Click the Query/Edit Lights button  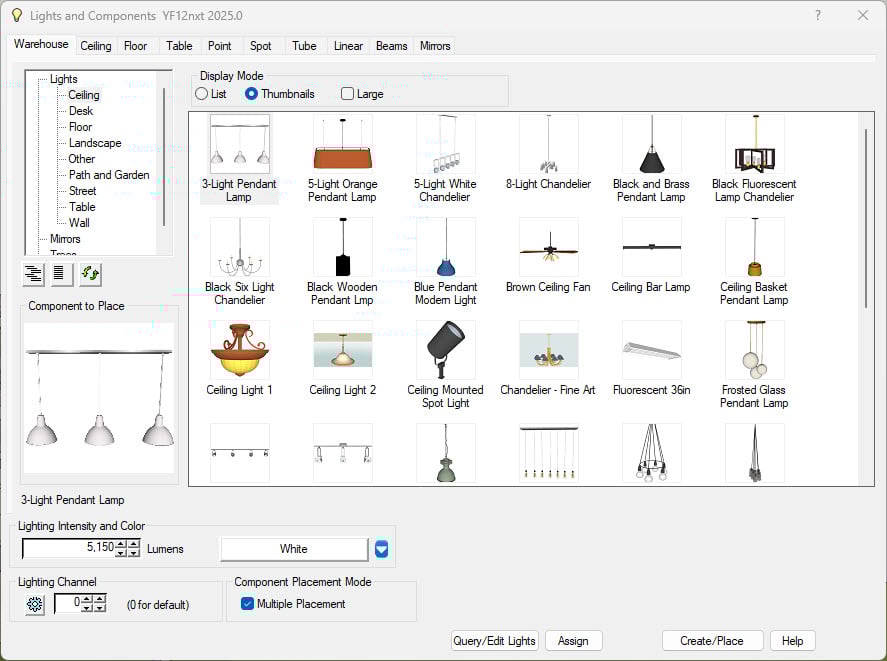pyautogui.click(x=495, y=641)
